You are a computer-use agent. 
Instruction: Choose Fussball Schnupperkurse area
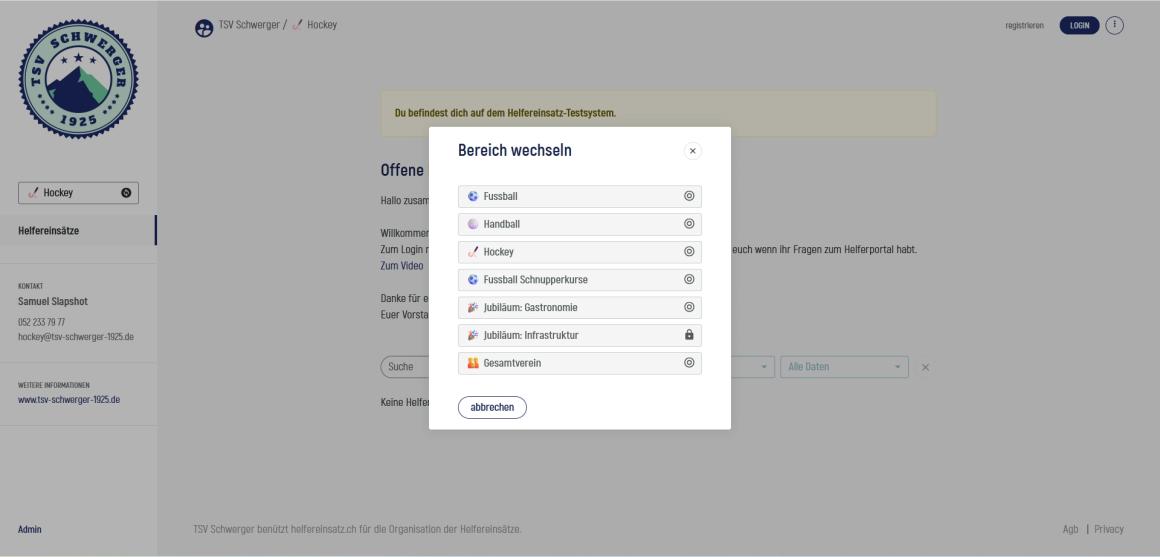[579, 280]
